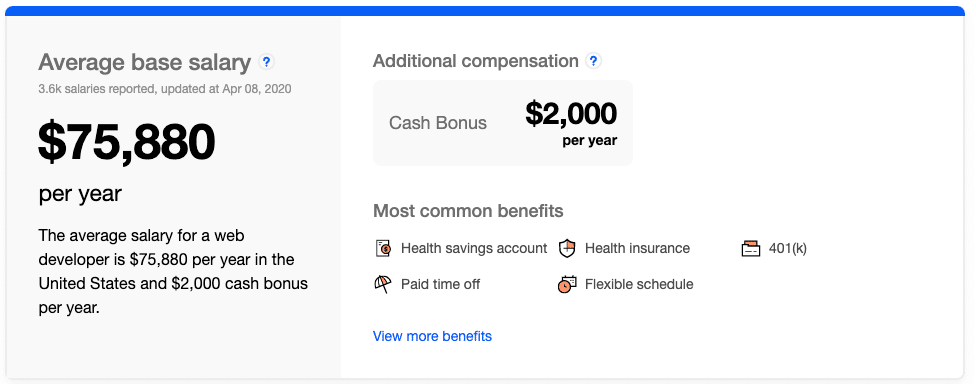The image size is (976, 384).
Task: Select the Health savings account label
Action: (x=474, y=248)
